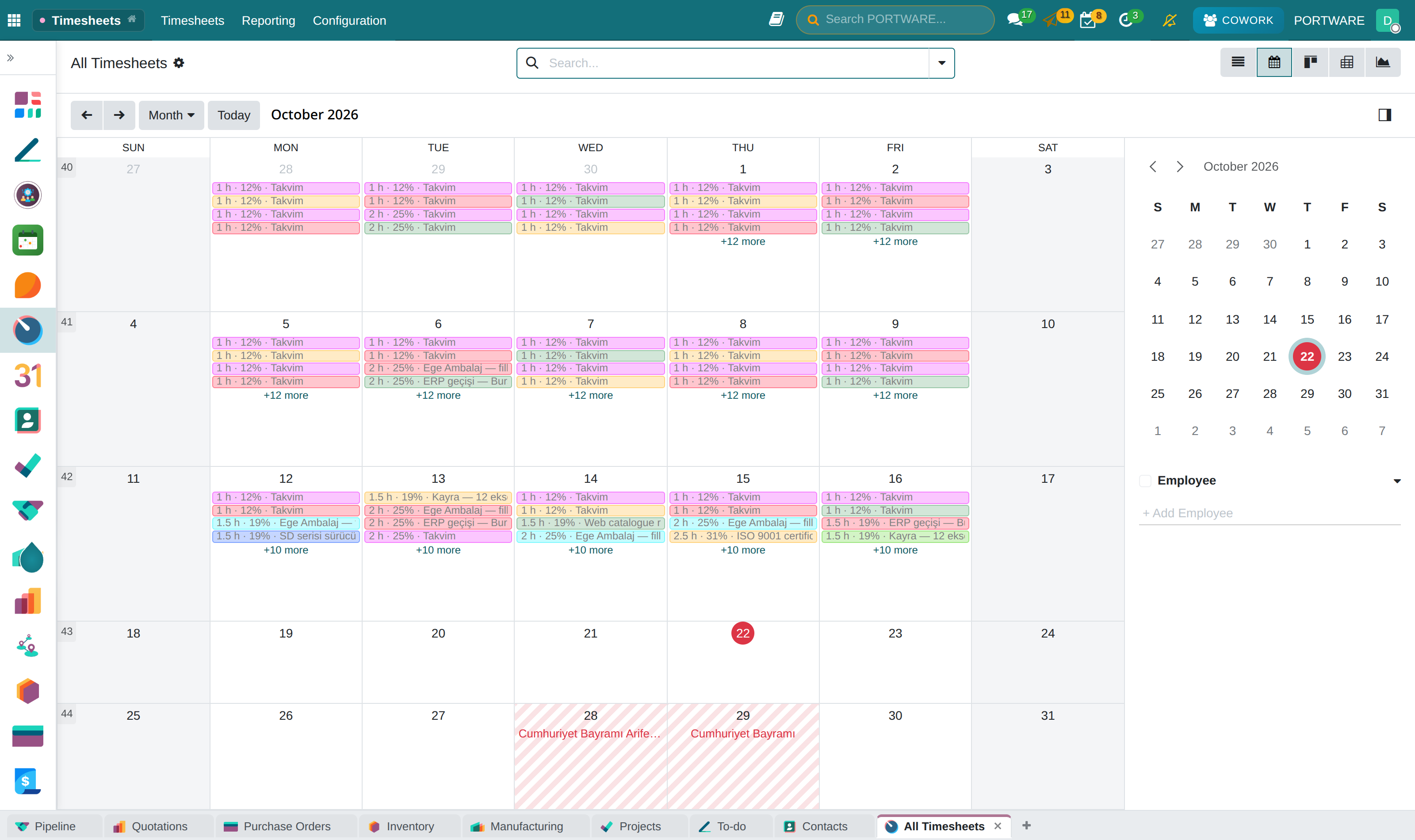Open the Sales bar-chart app in sidebar
The height and width of the screenshot is (840, 1415).
point(28,600)
